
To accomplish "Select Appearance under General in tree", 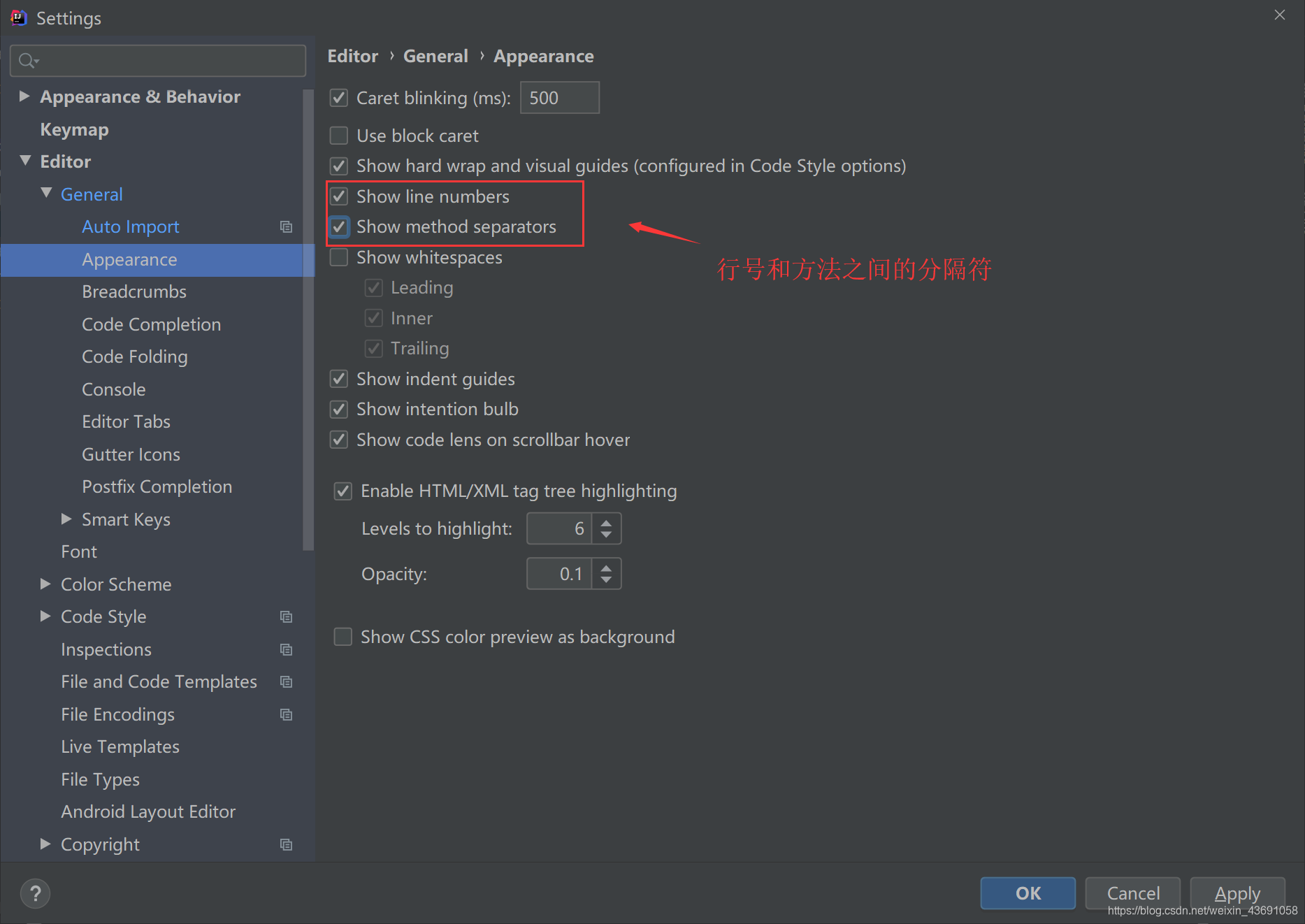I will click(129, 259).
